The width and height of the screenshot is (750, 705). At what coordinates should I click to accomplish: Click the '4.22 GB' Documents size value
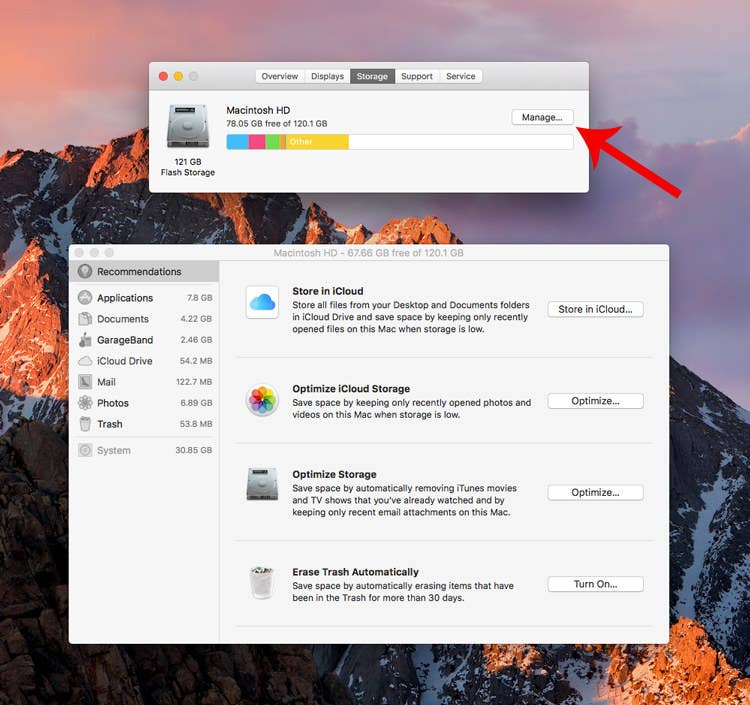pyautogui.click(x=196, y=319)
